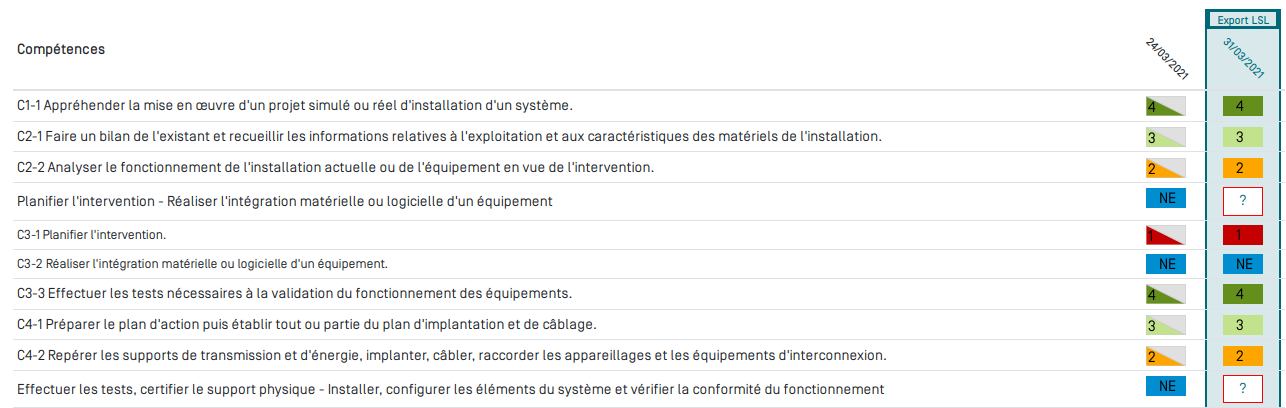Click C3-3 diagonal level 4 icon under 24/03/2021

pyautogui.click(x=1165, y=295)
